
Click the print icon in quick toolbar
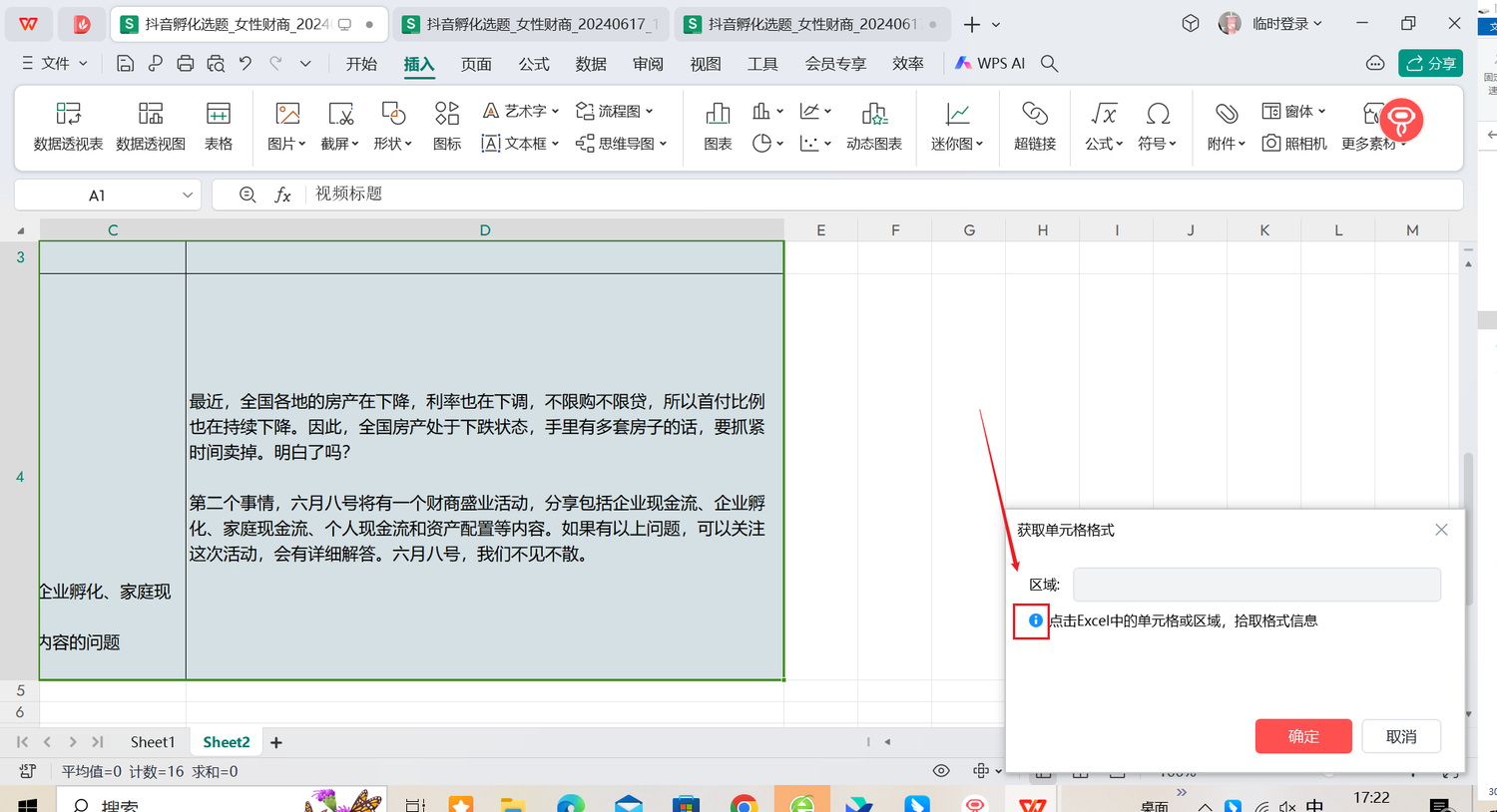186,64
